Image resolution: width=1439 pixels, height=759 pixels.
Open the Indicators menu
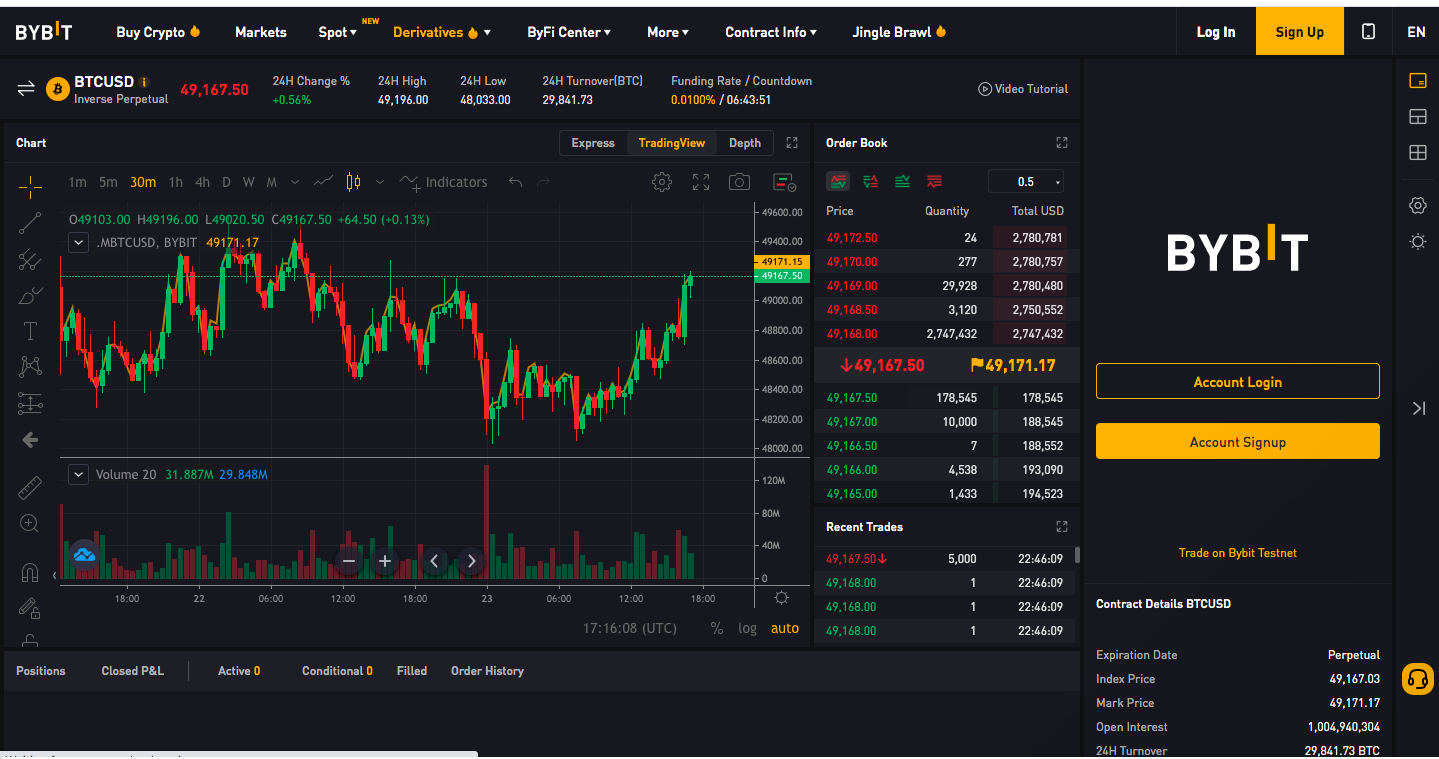pos(443,182)
